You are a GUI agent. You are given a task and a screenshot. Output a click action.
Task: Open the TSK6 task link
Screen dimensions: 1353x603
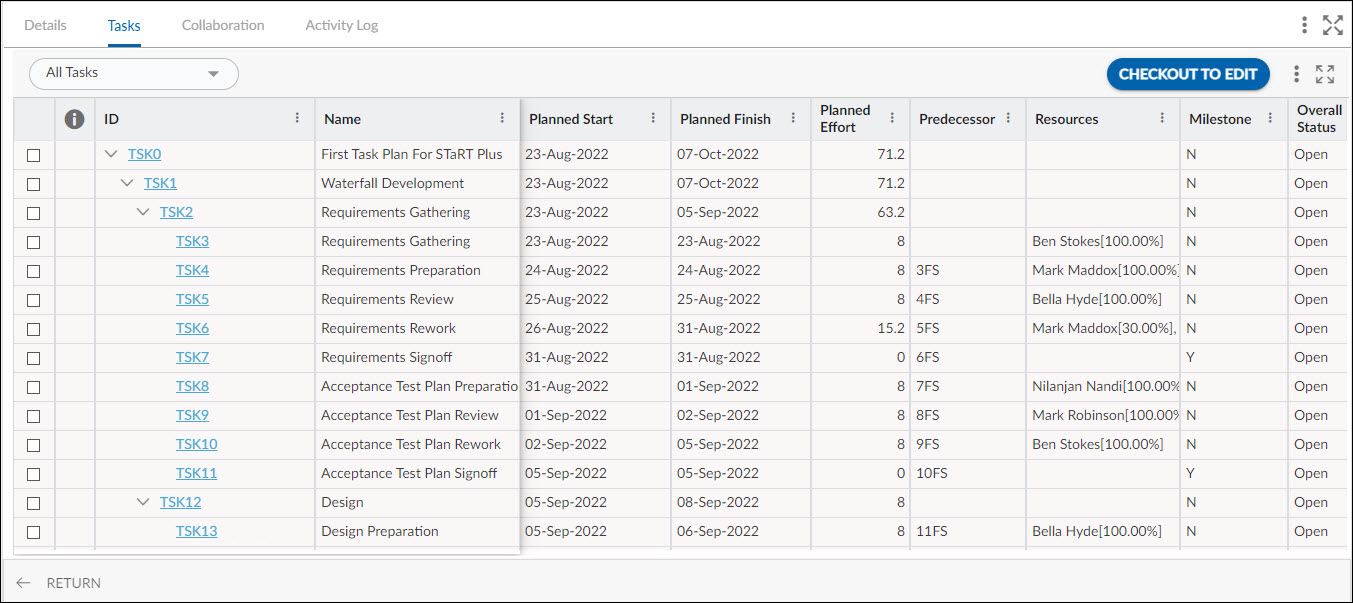tap(192, 328)
